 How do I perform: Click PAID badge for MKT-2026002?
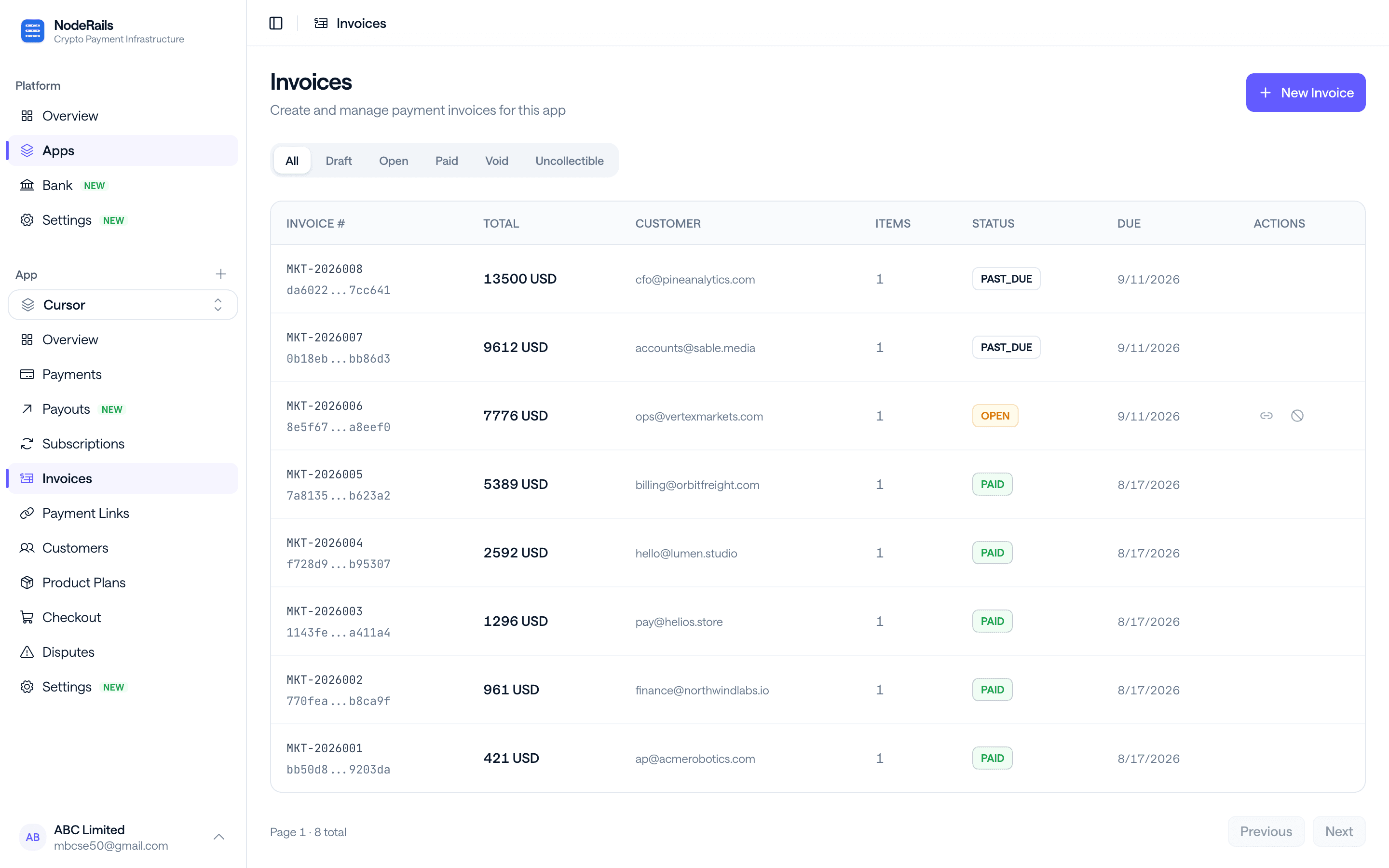coord(993,690)
